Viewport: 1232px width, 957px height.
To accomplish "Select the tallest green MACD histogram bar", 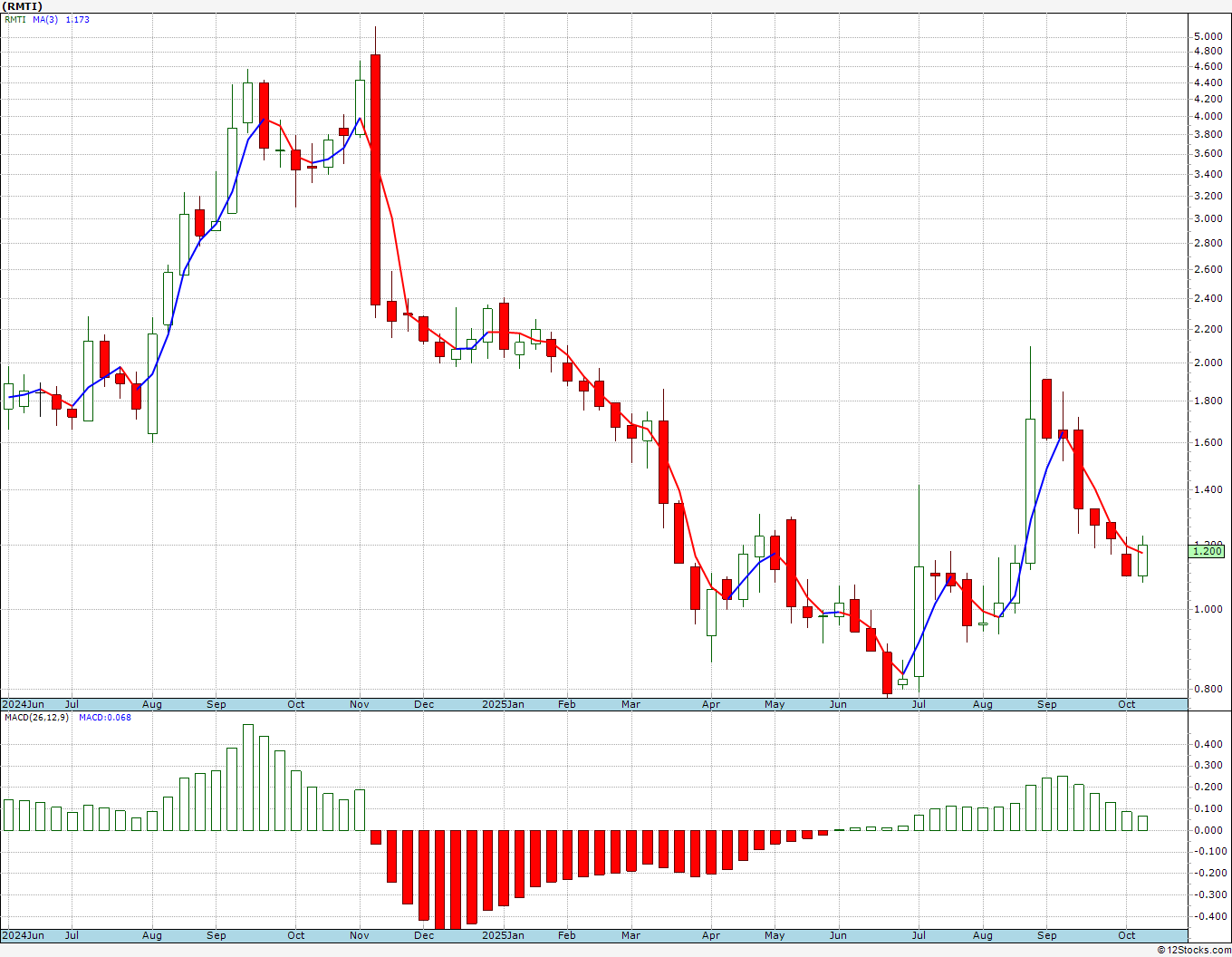I will point(248,778).
